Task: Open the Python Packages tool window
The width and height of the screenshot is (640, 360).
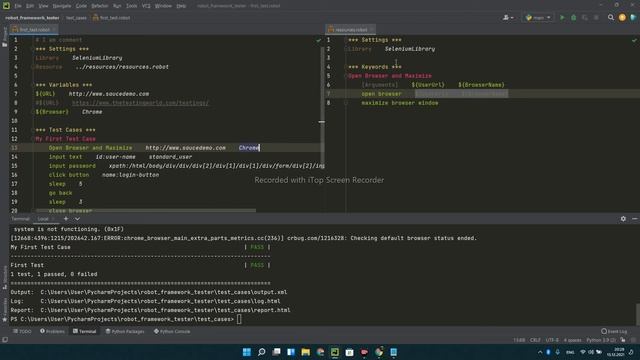Action: coord(125,331)
